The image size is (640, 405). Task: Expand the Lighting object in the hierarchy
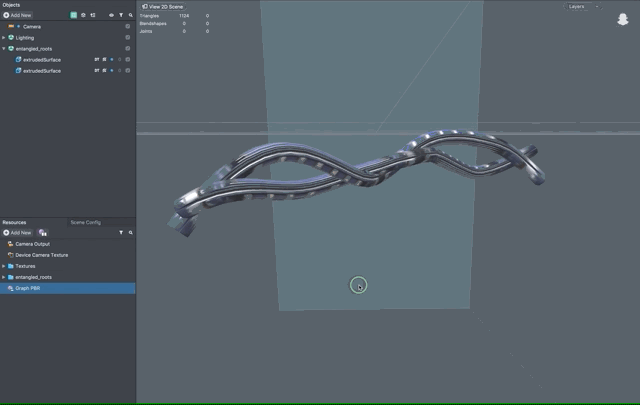pos(4,37)
